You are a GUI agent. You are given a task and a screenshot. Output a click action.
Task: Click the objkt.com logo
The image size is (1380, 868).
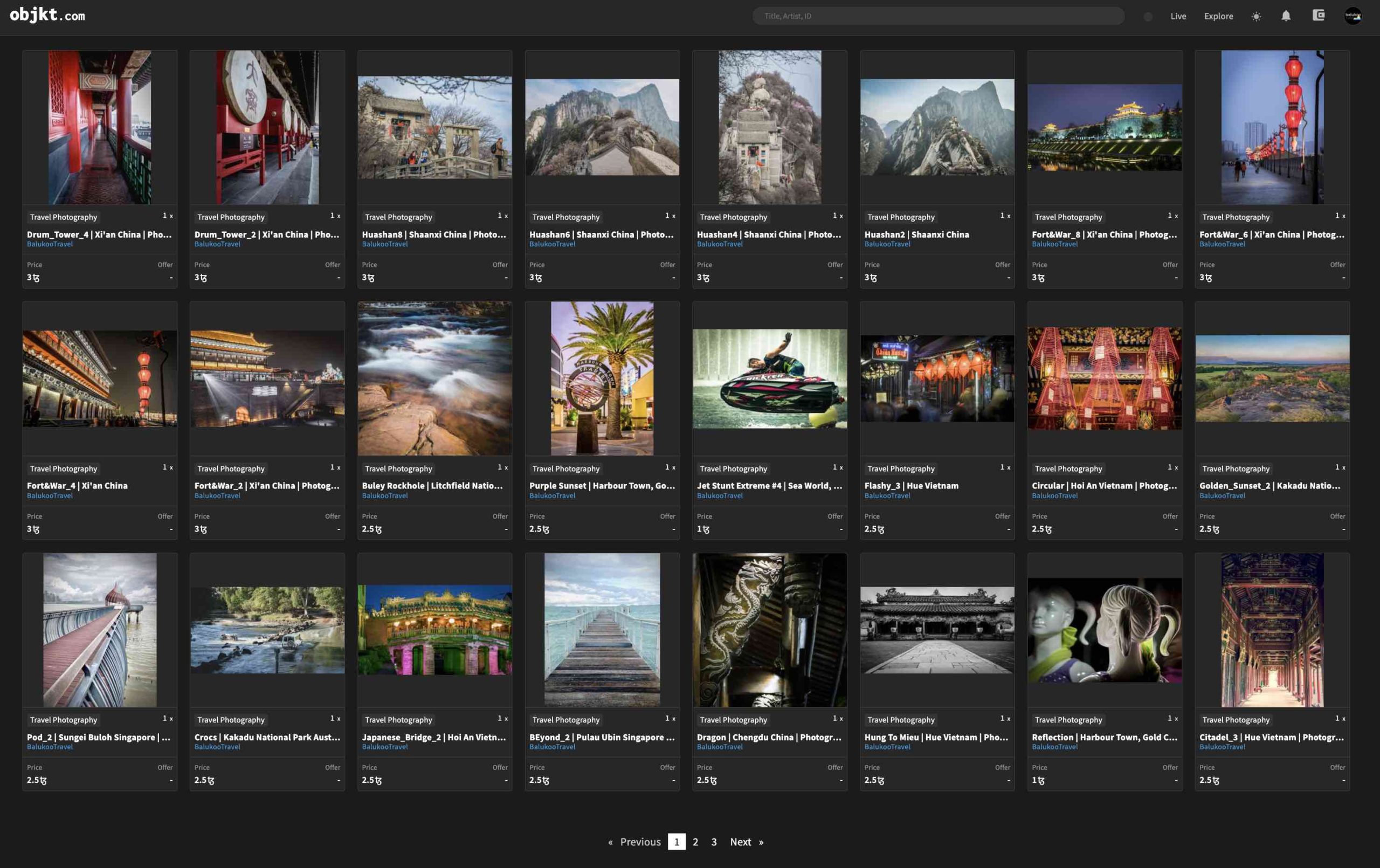tap(47, 15)
